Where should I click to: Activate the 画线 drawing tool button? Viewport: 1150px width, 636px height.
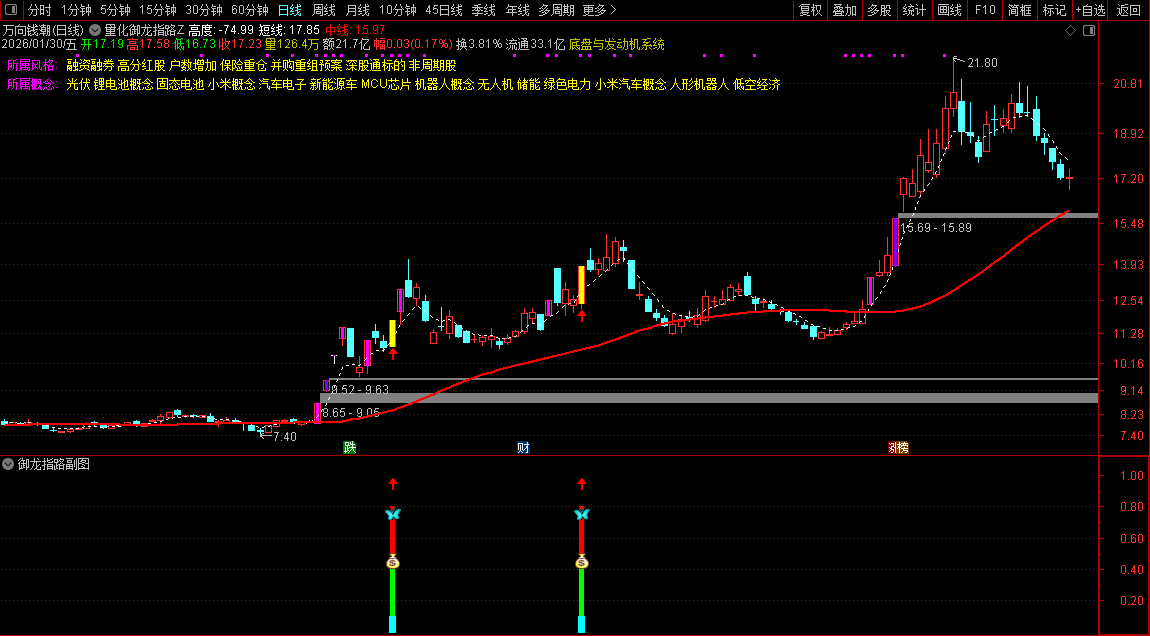tap(949, 10)
